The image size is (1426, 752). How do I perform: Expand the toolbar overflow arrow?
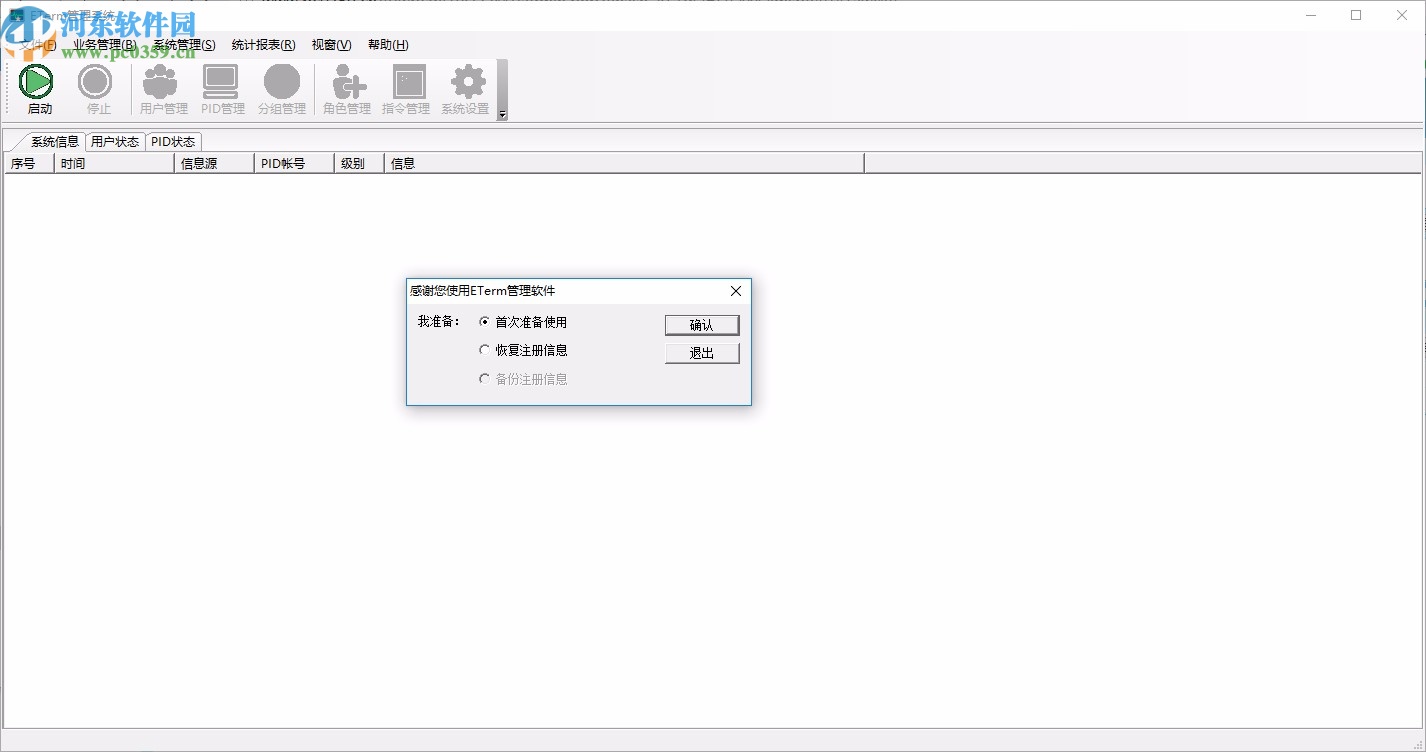coord(501,114)
